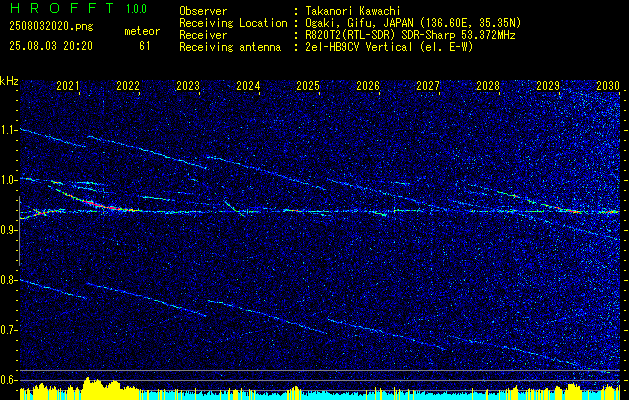The height and width of the screenshot is (400, 629).
Task: Click the 0.7 frequency axis label
Action: tap(8, 330)
